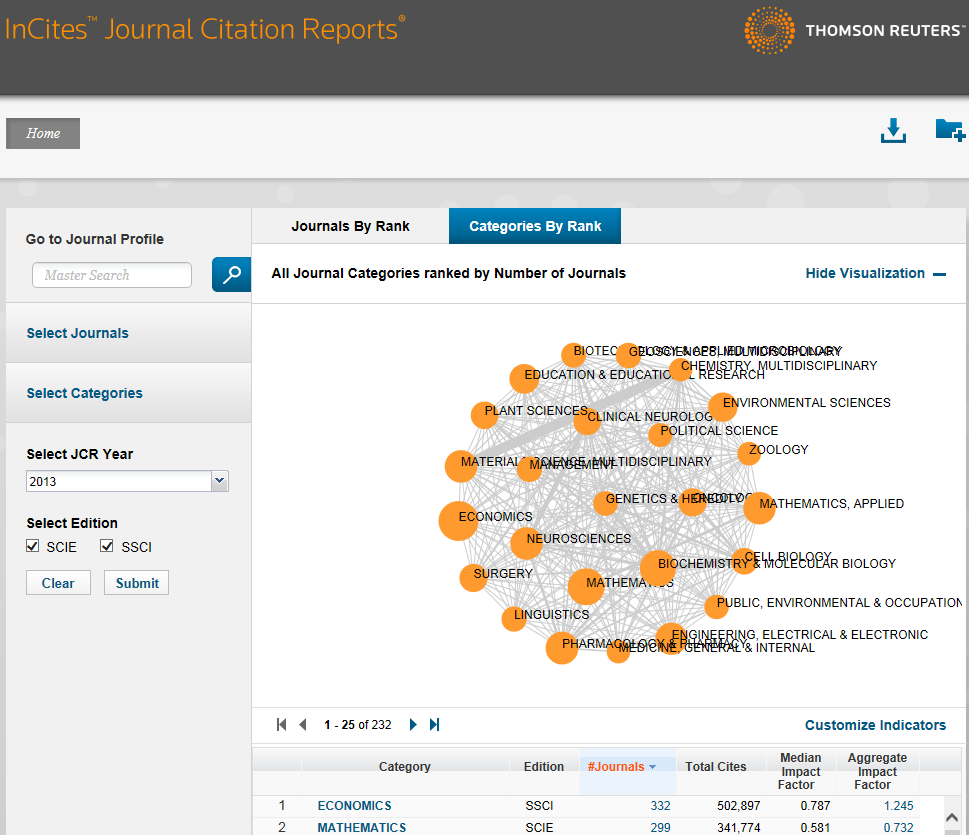Open 299 journals count link
969x835 pixels.
click(660, 828)
